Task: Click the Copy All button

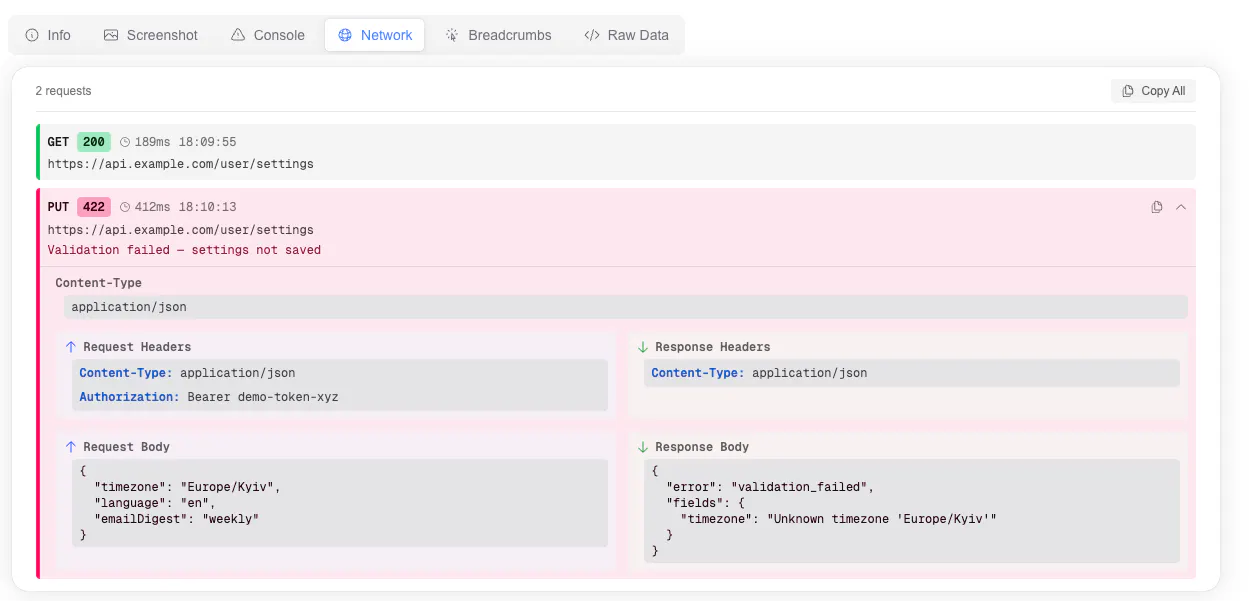Action: pos(1153,91)
